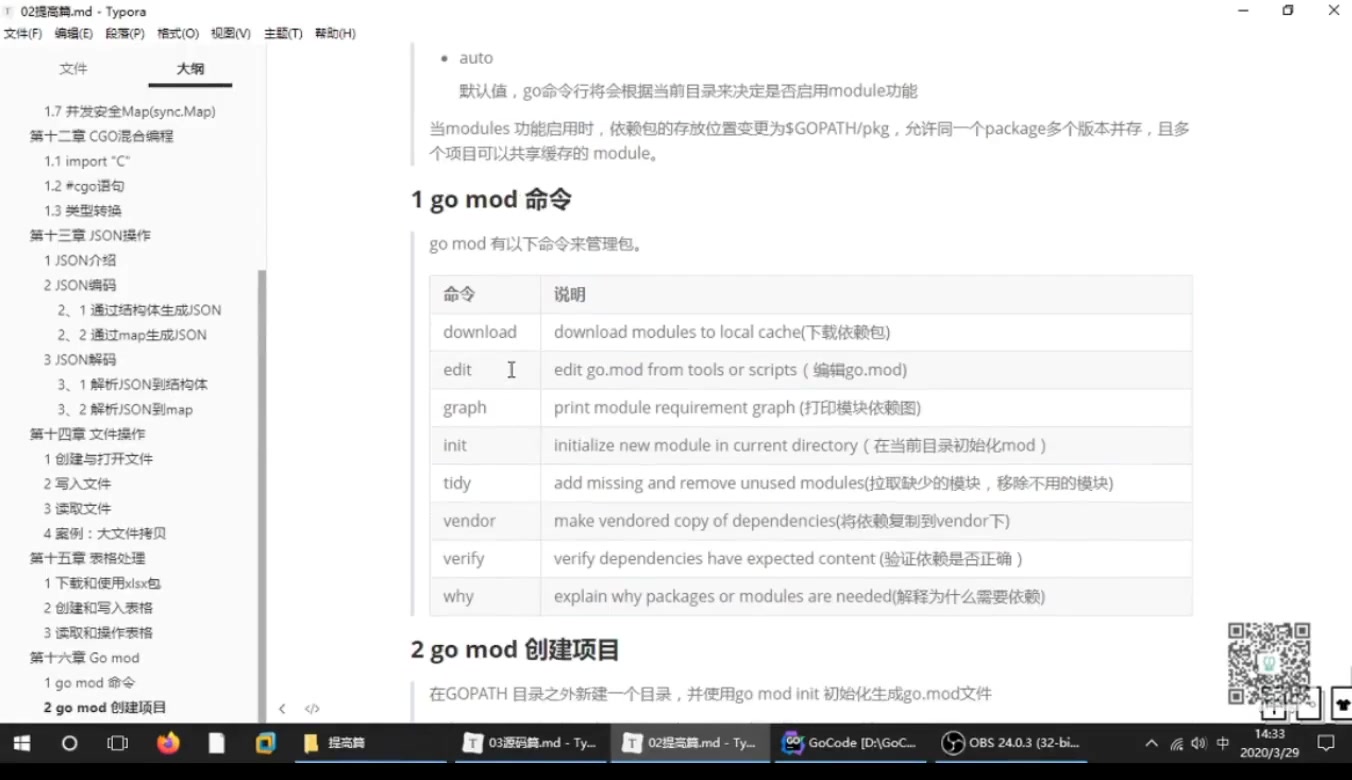Click the sidebar outline scrollbar thumb
1352x780 pixels.
point(262,495)
